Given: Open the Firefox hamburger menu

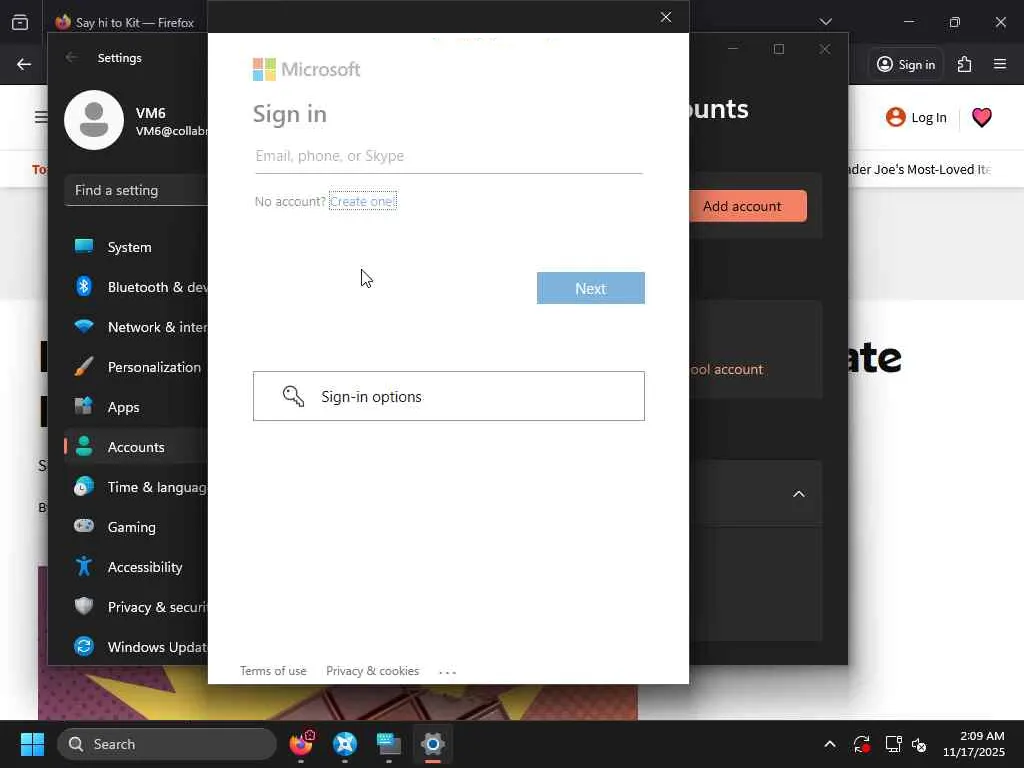Looking at the screenshot, I should pyautogui.click(x=1000, y=64).
